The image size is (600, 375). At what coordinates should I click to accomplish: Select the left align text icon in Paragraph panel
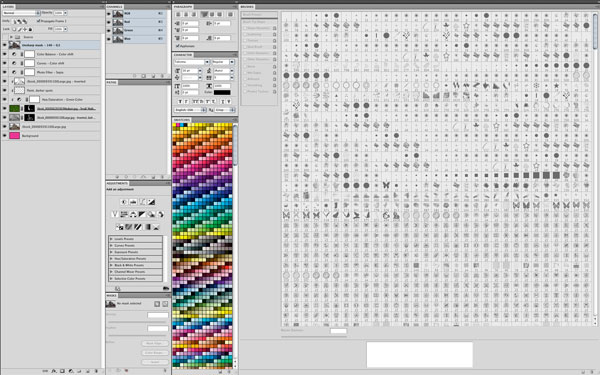178,15
